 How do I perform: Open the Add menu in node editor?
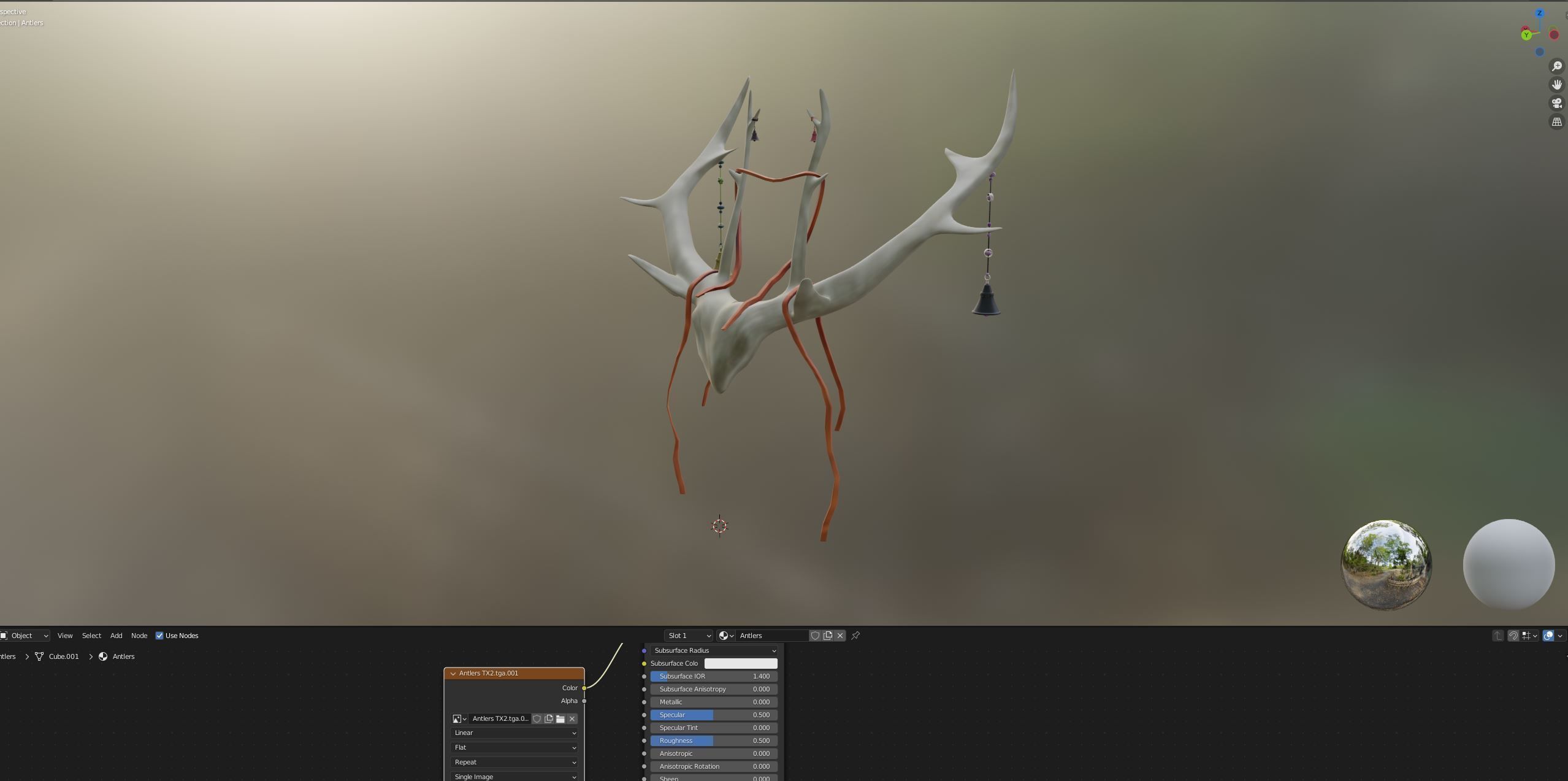[x=116, y=636]
